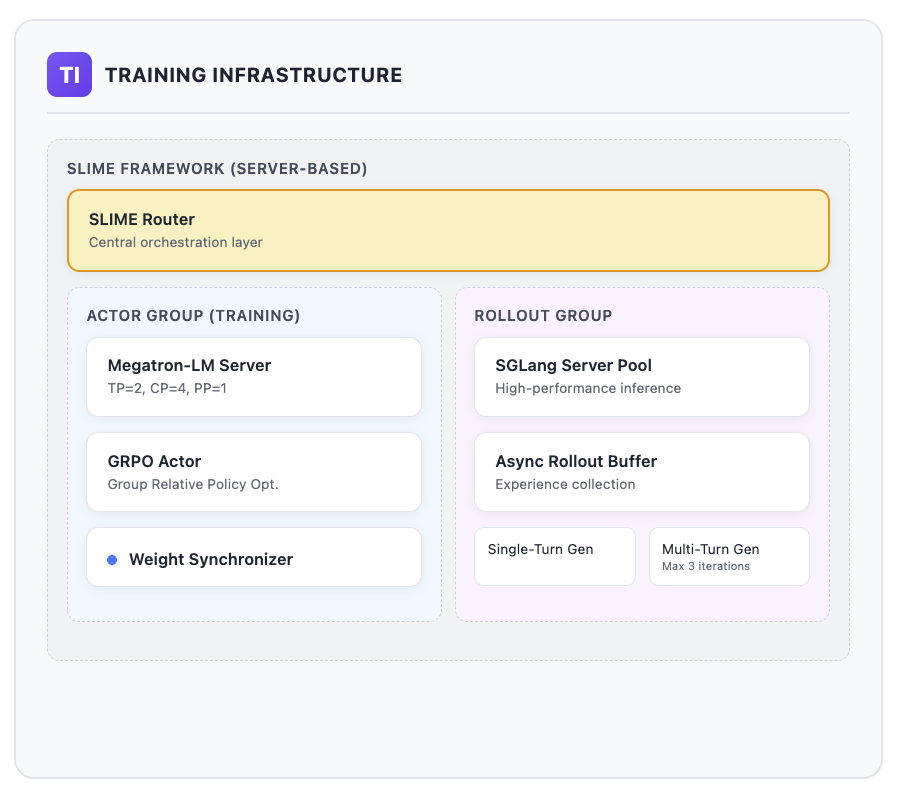Viewport: 906px width, 799px height.
Task: Click the blue Weight Synchronizer dot
Action: point(111,557)
